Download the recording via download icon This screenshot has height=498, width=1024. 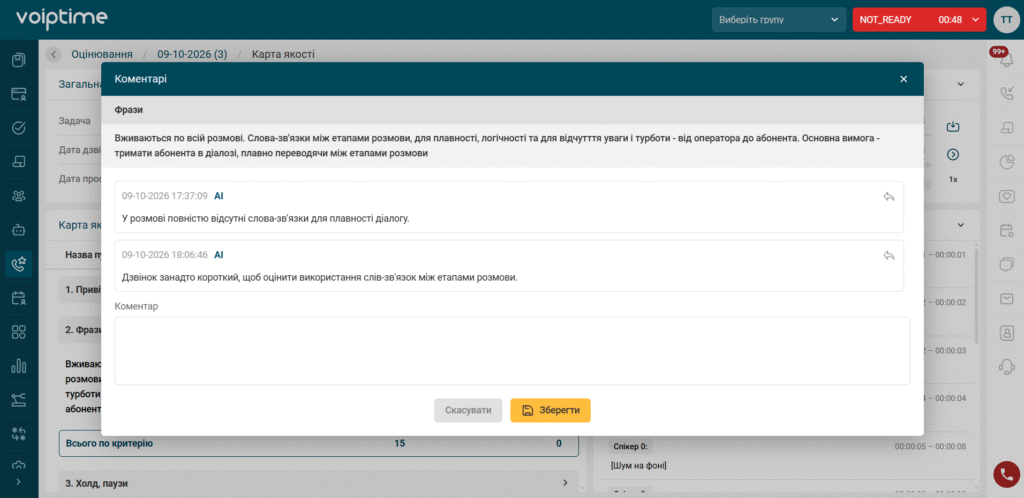tap(952, 127)
